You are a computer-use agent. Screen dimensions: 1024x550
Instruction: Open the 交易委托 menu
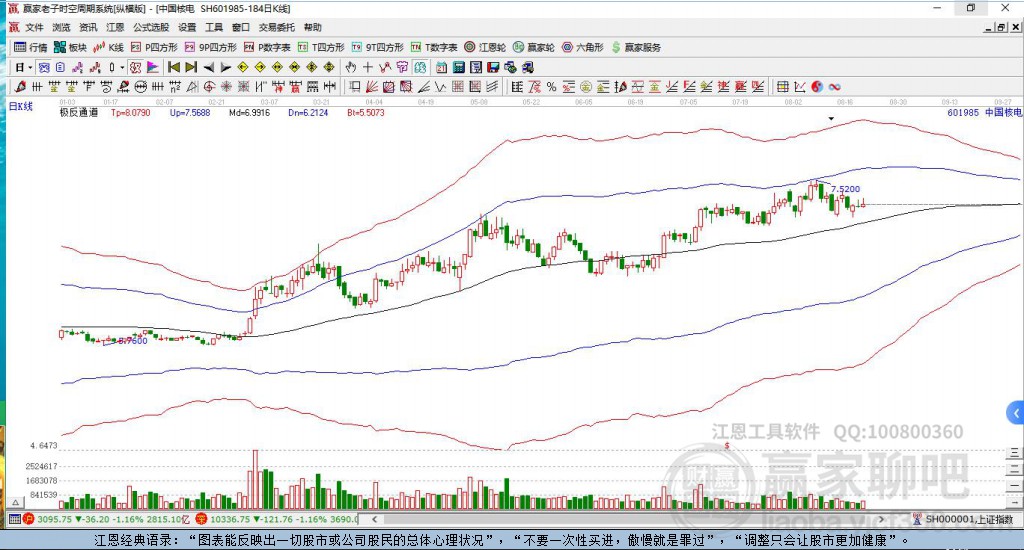click(276, 27)
